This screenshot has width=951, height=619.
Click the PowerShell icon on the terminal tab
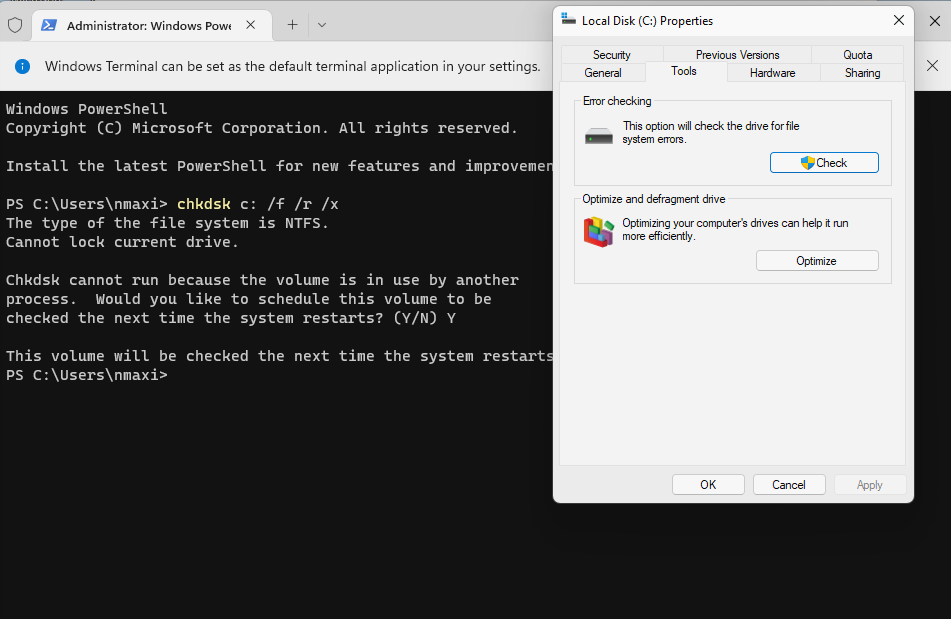(49, 25)
